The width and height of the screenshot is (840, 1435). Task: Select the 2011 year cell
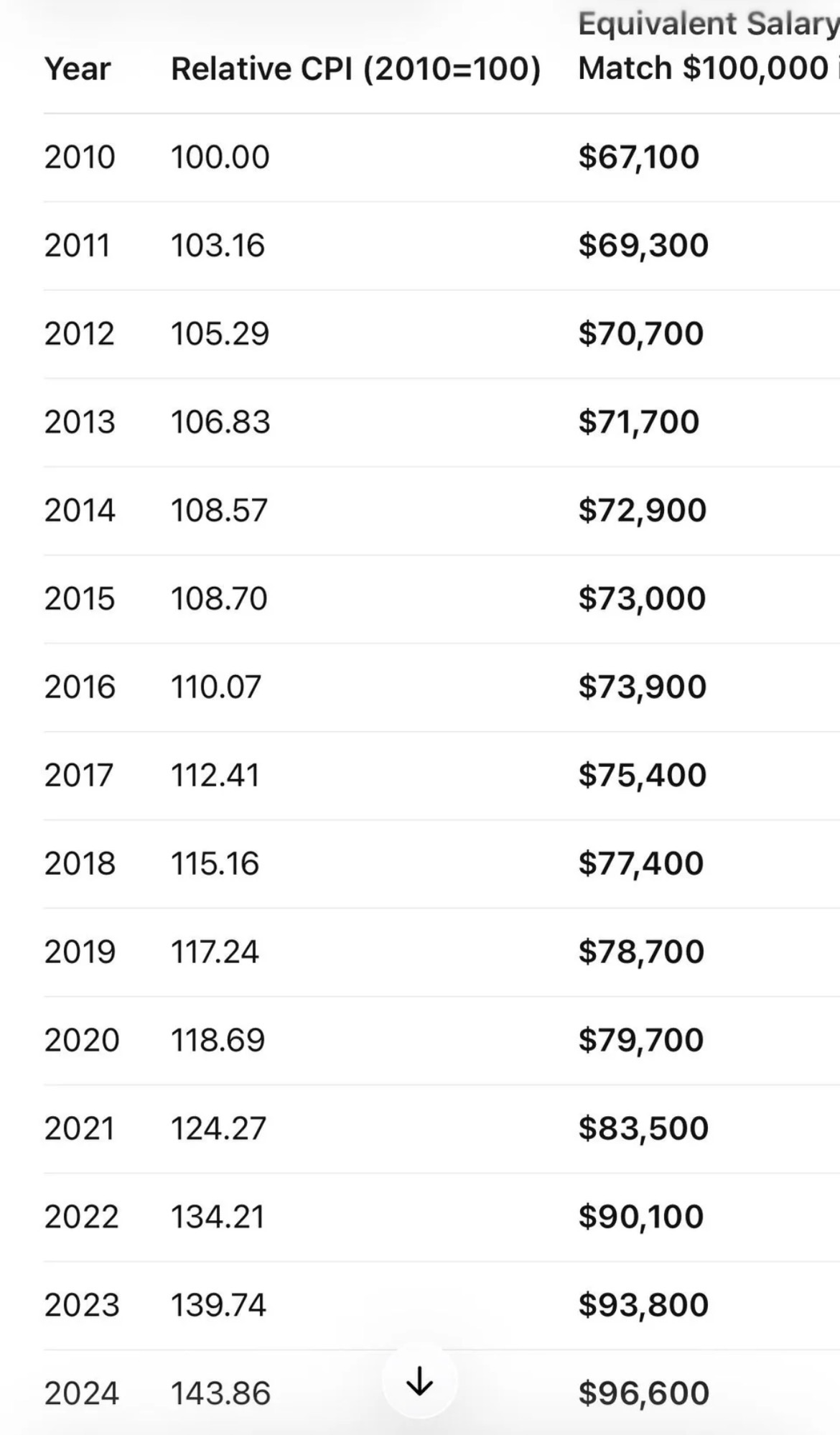pos(77,245)
